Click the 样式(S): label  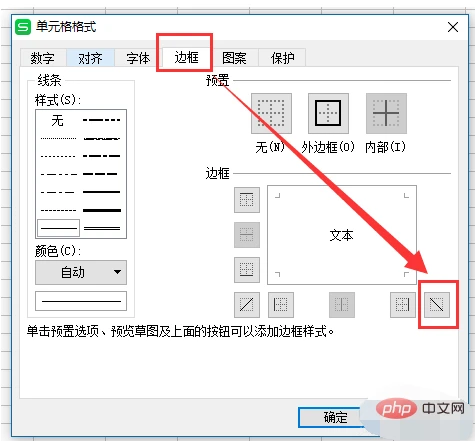coord(58,100)
